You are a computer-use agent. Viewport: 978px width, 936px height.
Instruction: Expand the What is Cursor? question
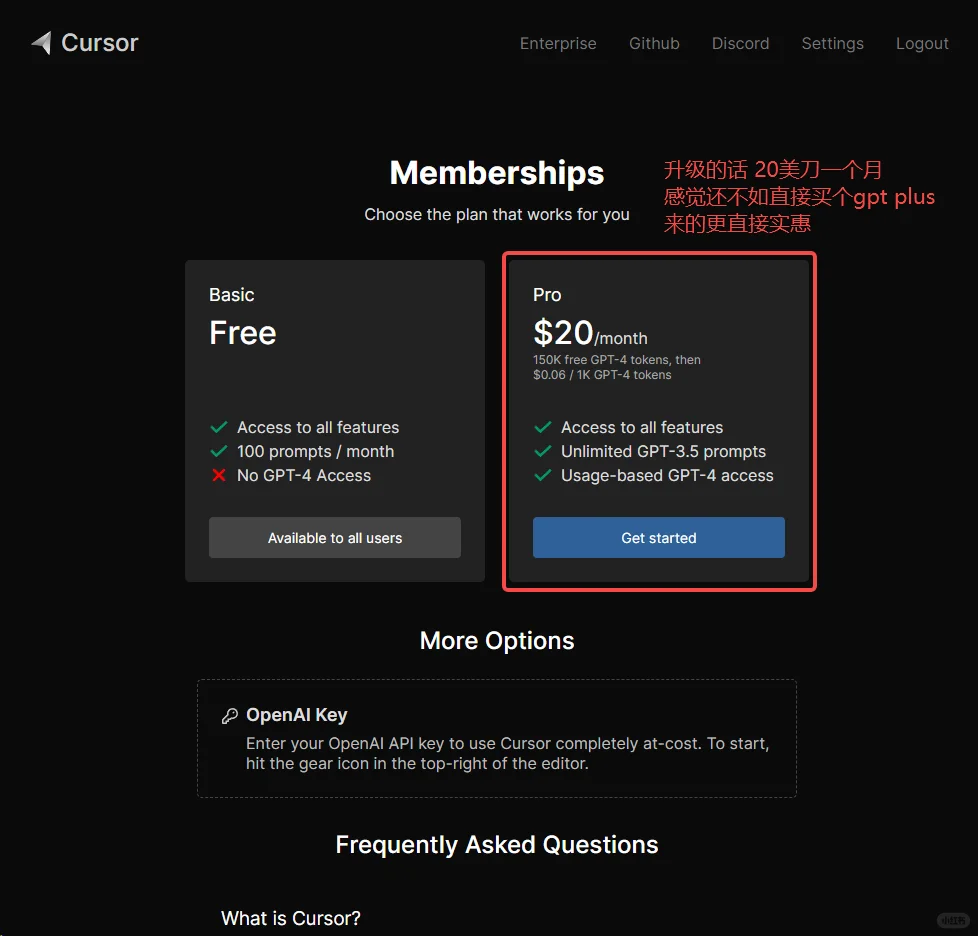291,918
